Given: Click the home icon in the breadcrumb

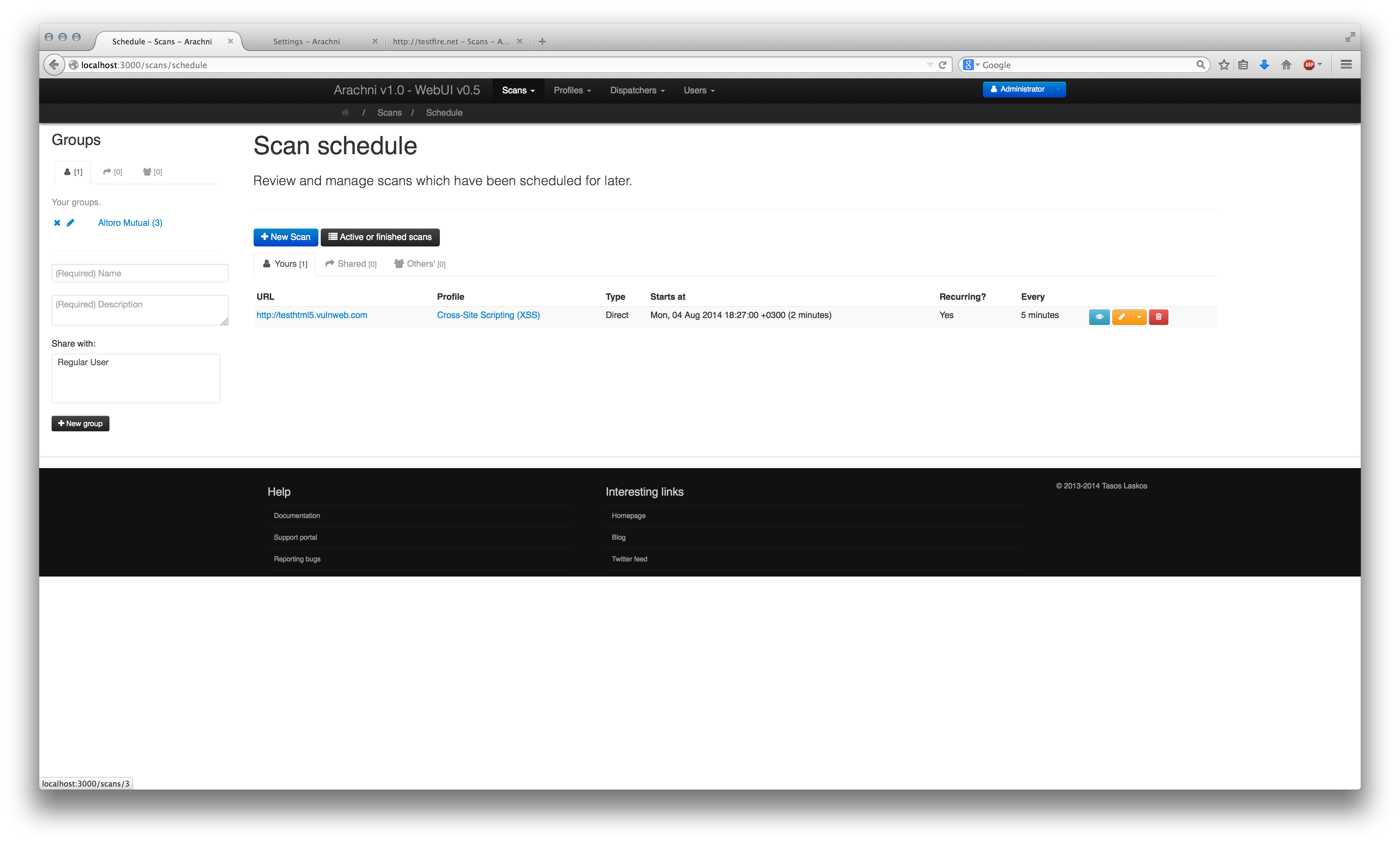Looking at the screenshot, I should (x=345, y=113).
